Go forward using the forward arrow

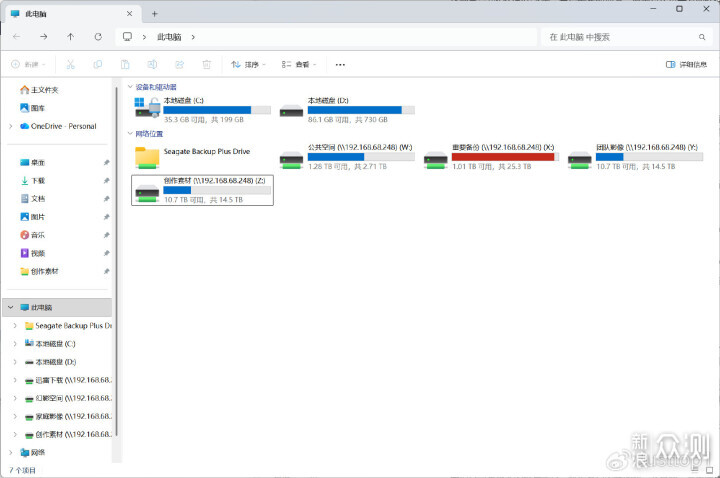[x=44, y=37]
